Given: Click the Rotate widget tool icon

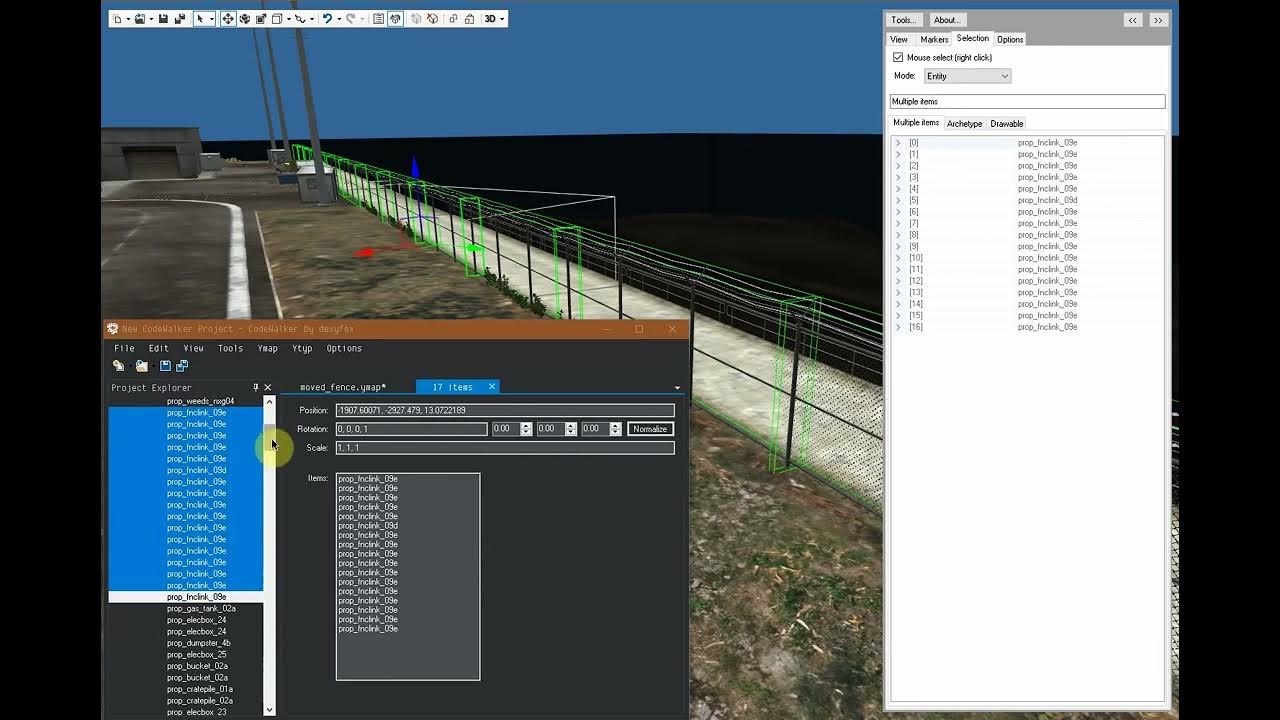Looking at the screenshot, I should pos(244,19).
